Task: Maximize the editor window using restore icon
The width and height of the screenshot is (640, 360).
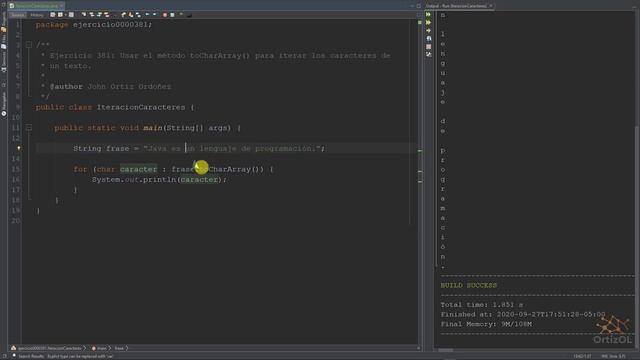Action: tap(418, 6)
